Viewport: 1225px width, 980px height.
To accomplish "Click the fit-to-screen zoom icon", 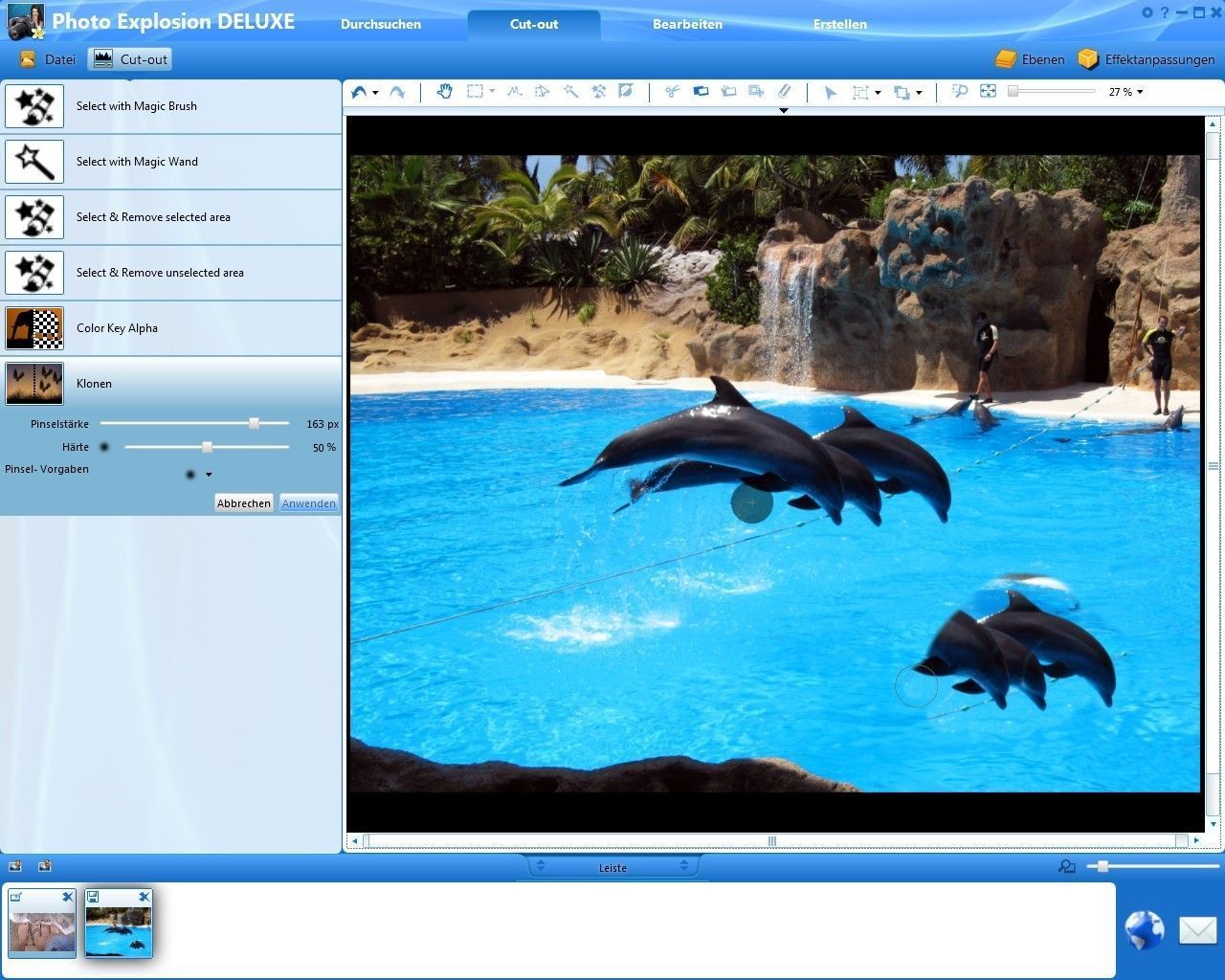I will click(x=988, y=92).
